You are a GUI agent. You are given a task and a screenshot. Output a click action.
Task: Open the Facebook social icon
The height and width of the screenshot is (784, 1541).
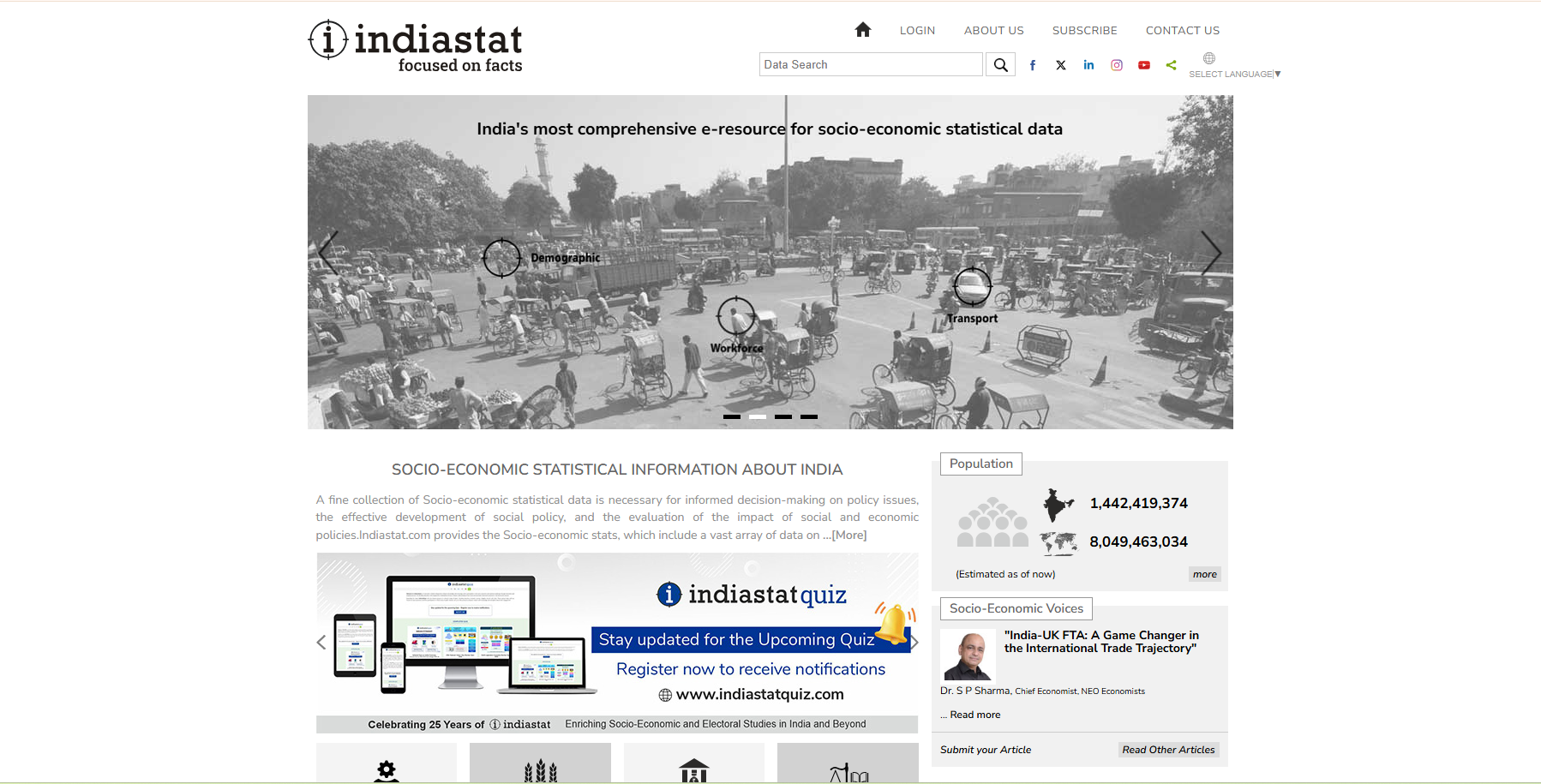[x=1033, y=65]
